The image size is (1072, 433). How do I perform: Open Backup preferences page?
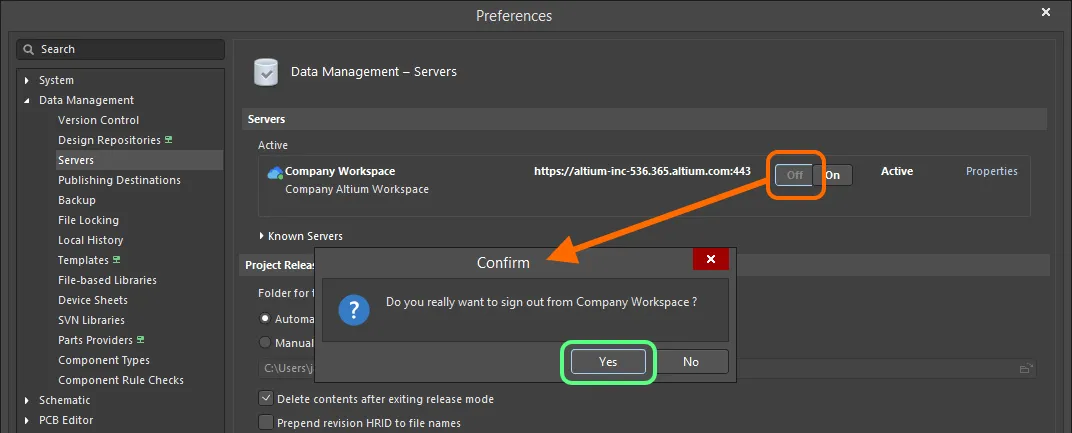click(77, 200)
